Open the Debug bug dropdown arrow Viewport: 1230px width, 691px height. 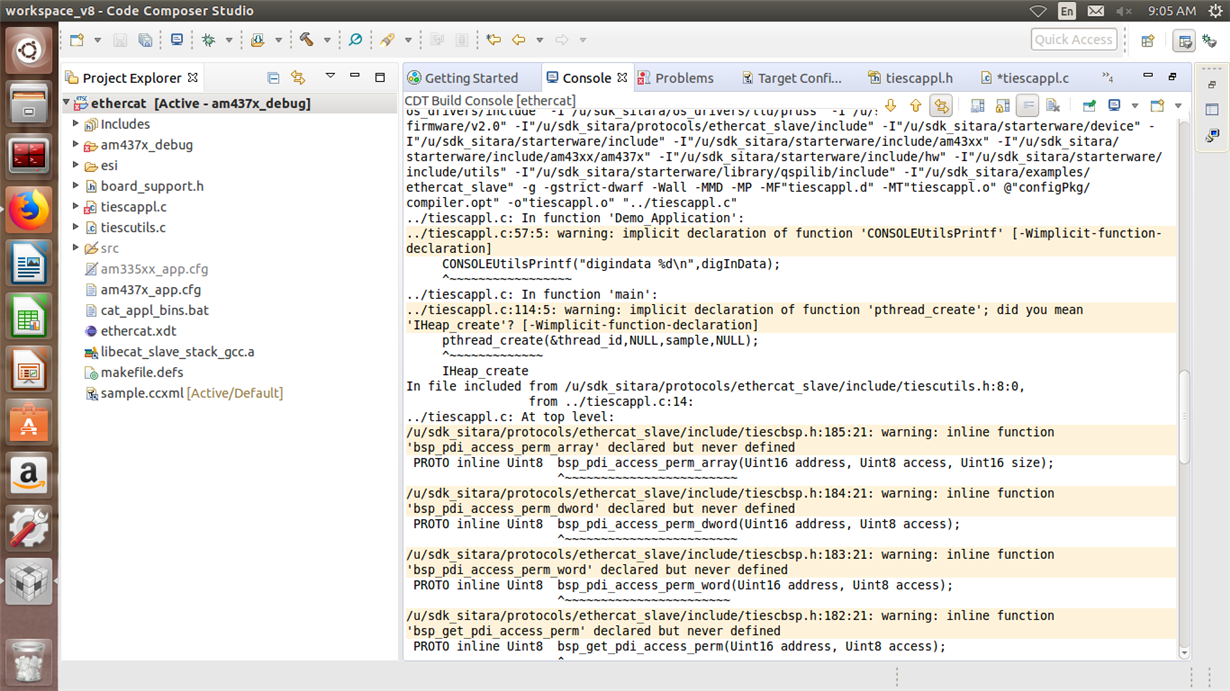click(x=228, y=41)
